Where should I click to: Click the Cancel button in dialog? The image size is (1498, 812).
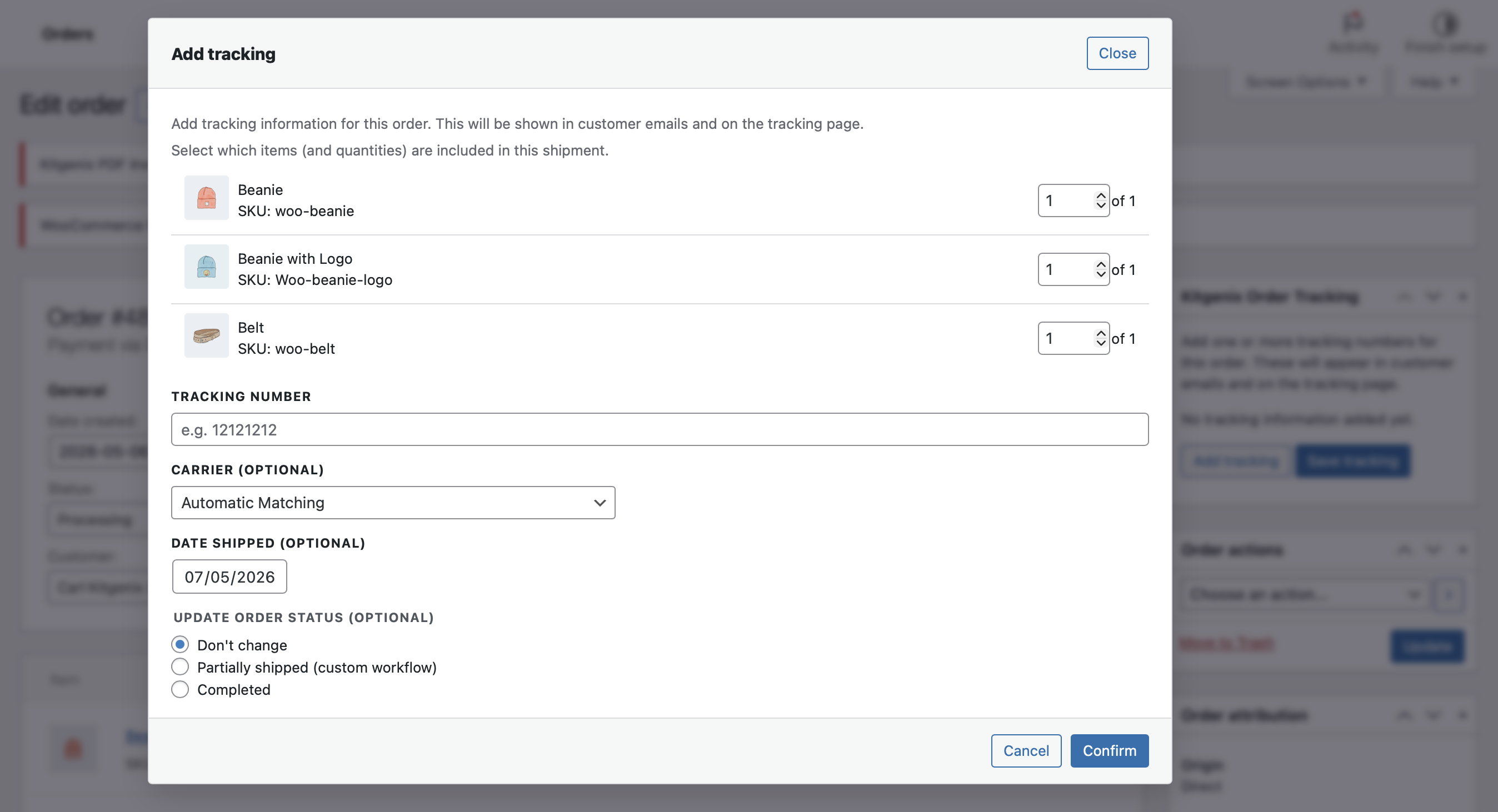click(1026, 750)
